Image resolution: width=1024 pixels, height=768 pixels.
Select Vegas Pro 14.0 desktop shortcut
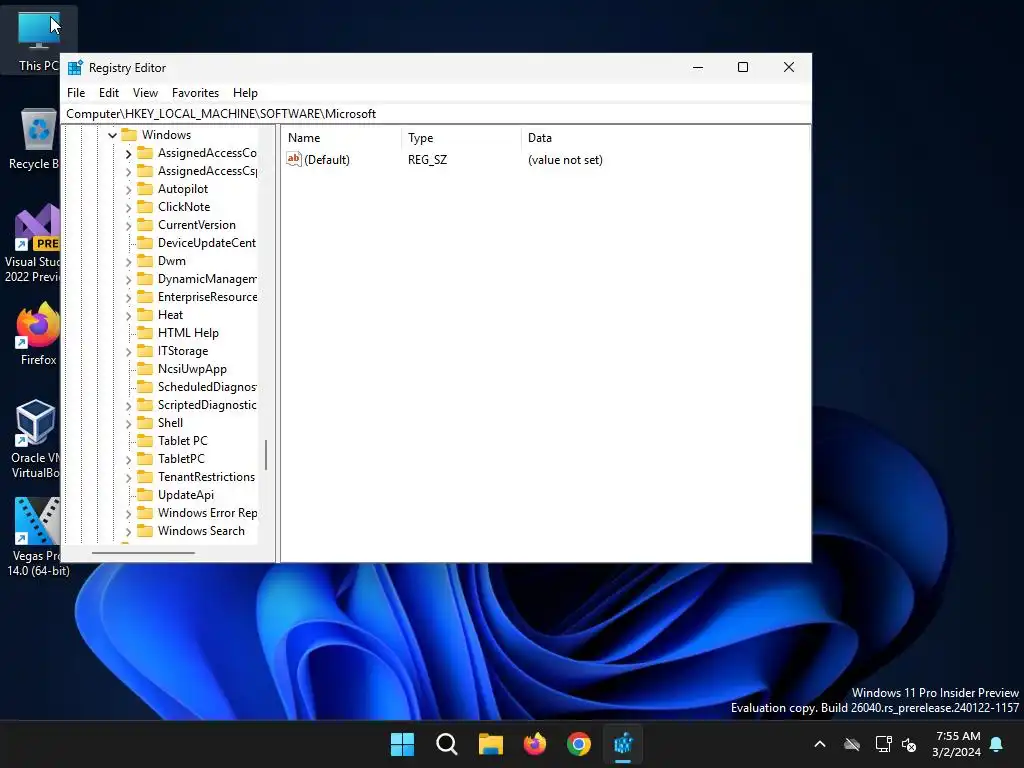37,537
